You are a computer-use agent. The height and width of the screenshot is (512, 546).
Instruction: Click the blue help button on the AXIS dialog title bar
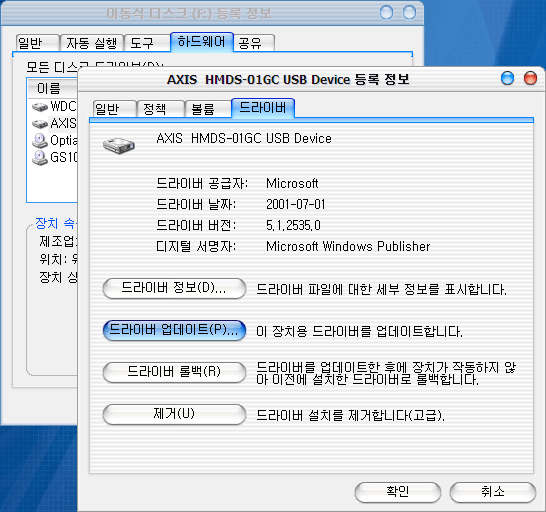point(507,78)
